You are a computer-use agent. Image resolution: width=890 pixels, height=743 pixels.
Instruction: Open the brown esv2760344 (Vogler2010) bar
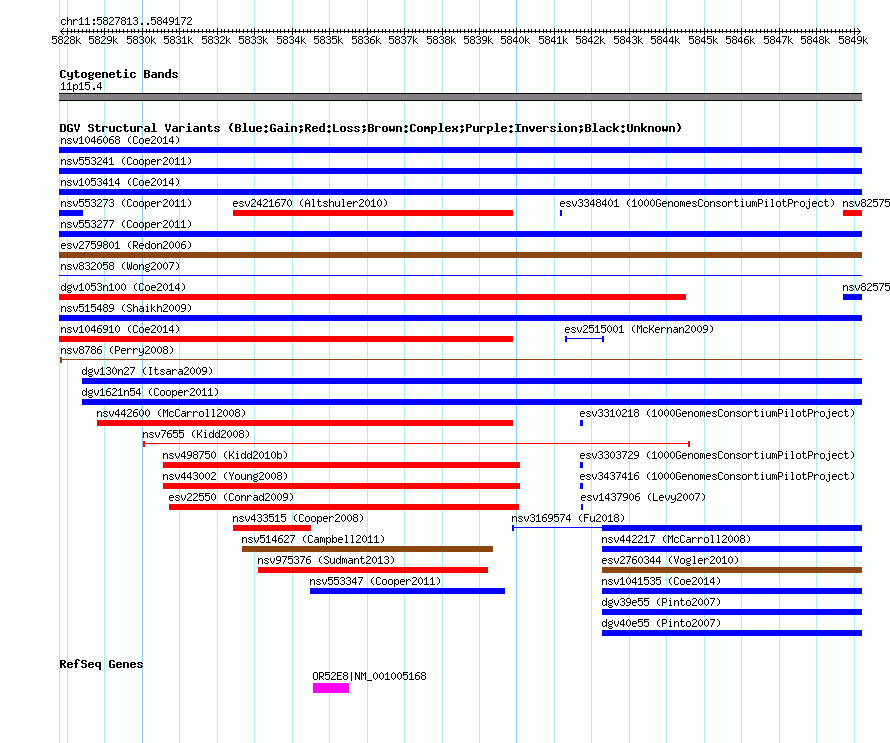[x=732, y=570]
